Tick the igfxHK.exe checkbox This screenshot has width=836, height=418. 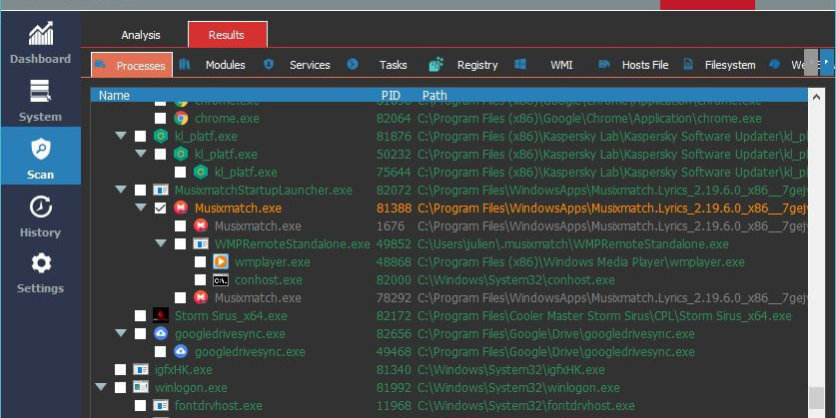click(120, 370)
